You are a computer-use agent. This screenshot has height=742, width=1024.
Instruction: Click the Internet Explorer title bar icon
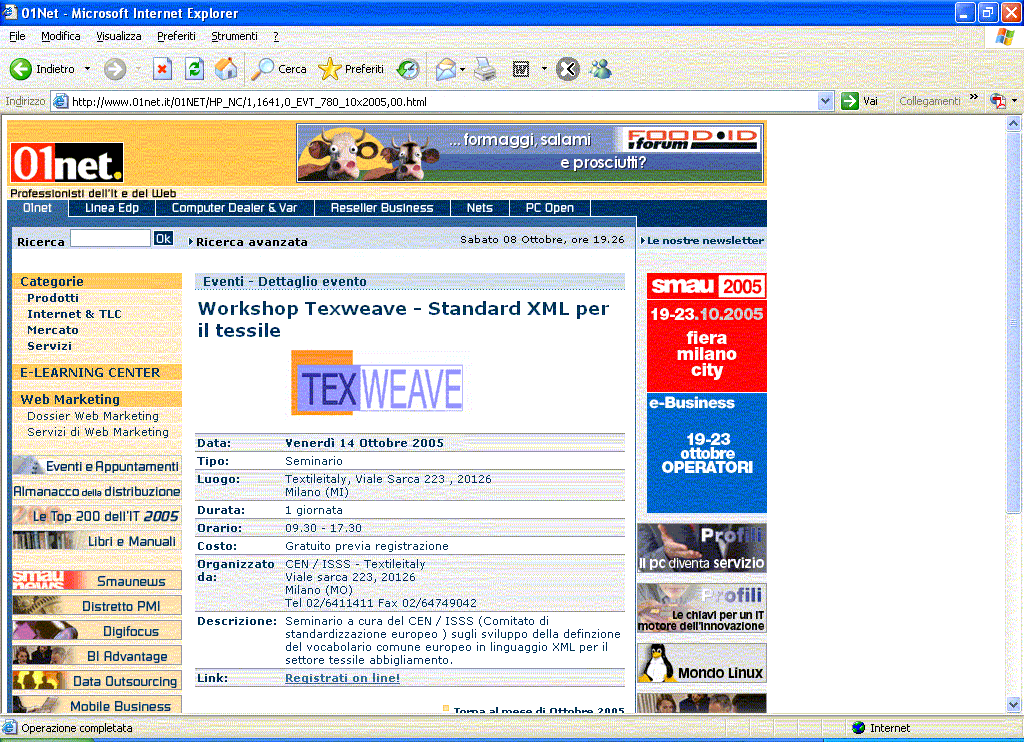pyautogui.click(x=9, y=12)
